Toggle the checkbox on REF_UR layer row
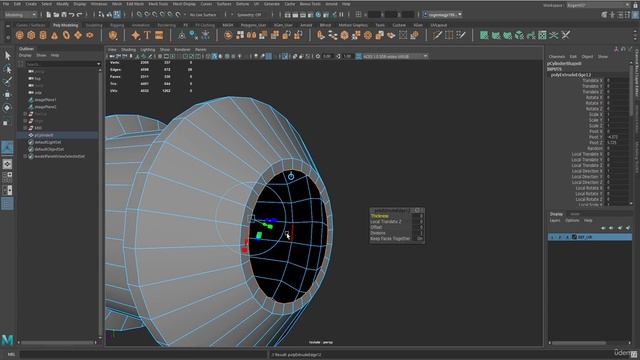Screen dimensions: 640x360 (574, 237)
